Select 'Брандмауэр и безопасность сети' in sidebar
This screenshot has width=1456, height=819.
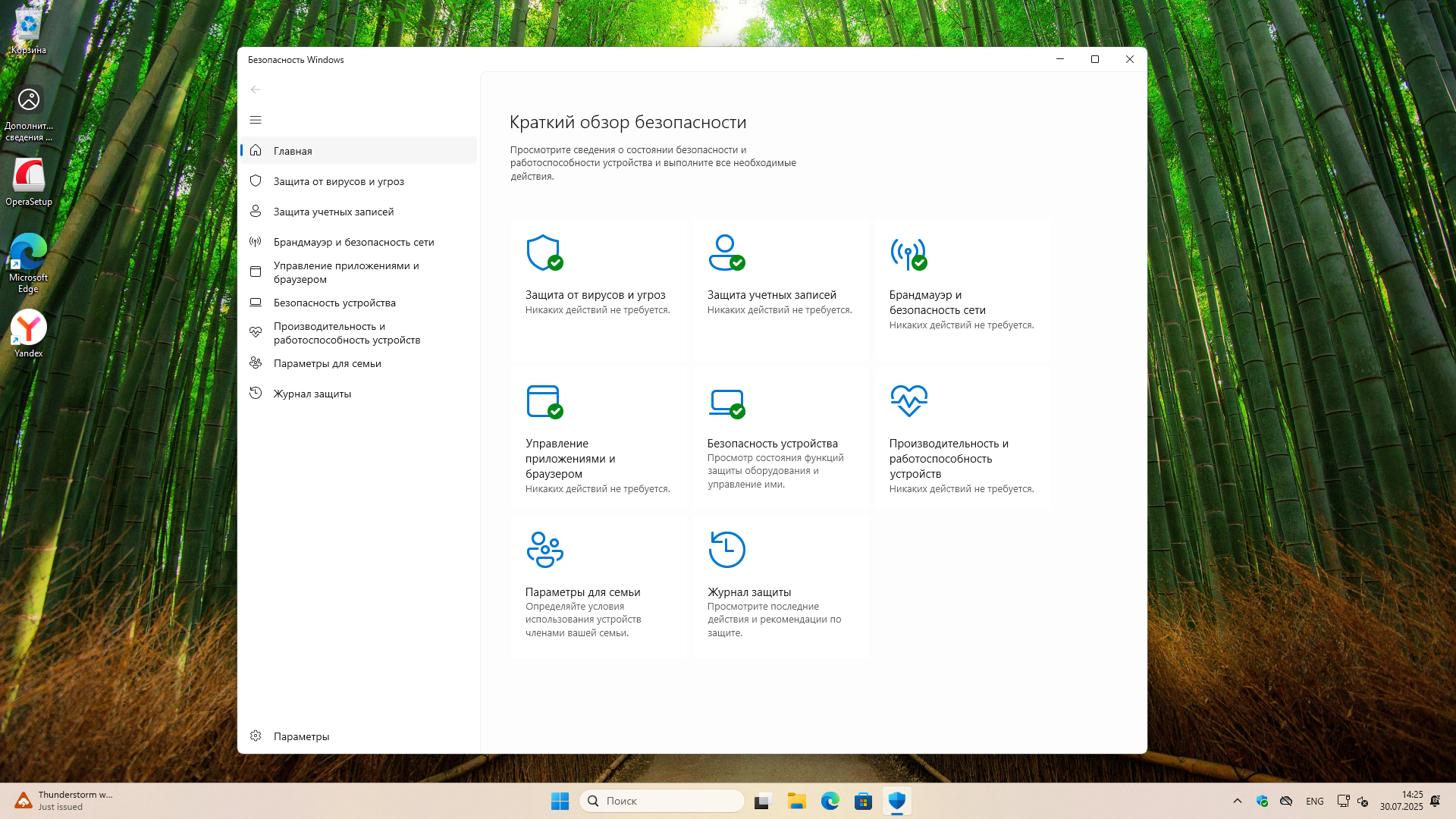pyautogui.click(x=353, y=242)
